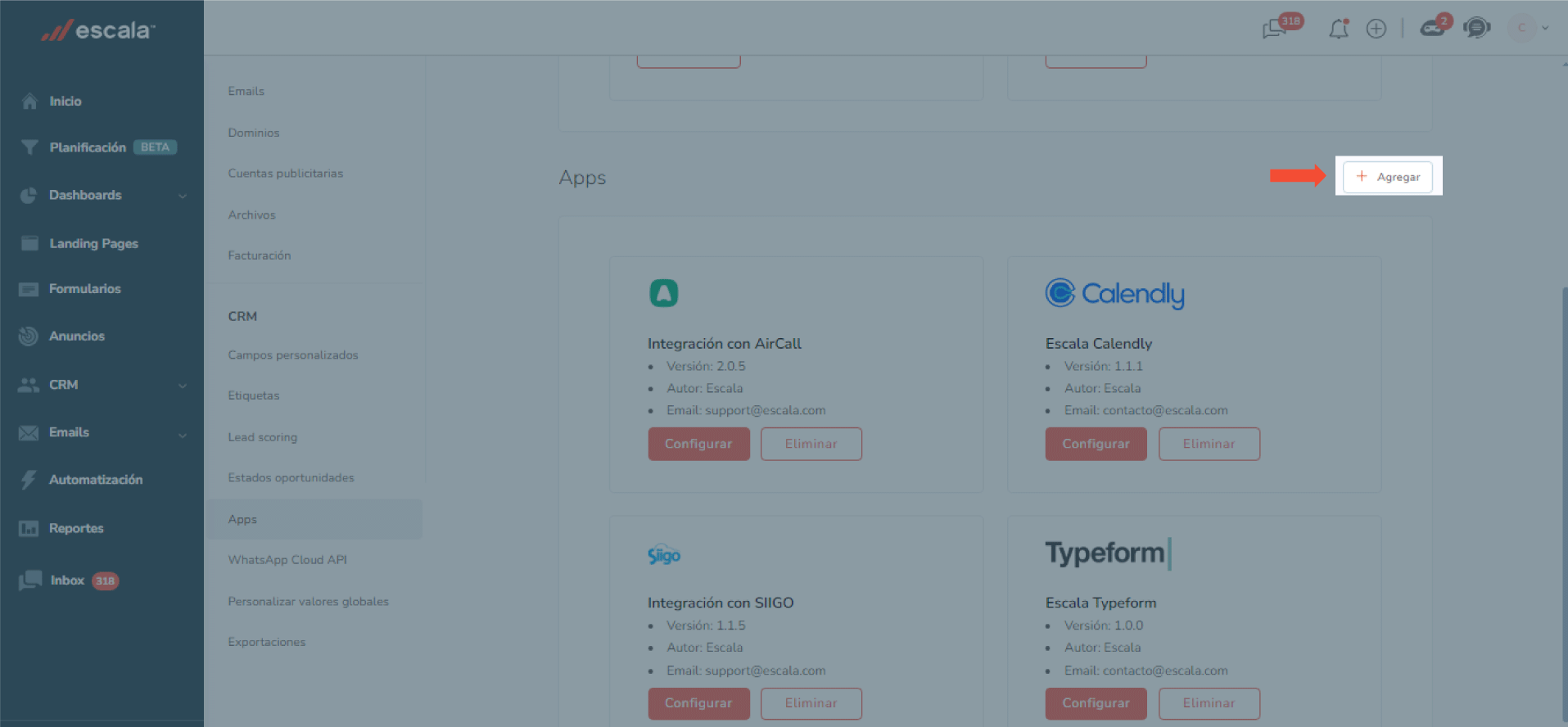The height and width of the screenshot is (727, 1568).
Task: Click the top bar icon with badge 2
Action: click(1432, 29)
